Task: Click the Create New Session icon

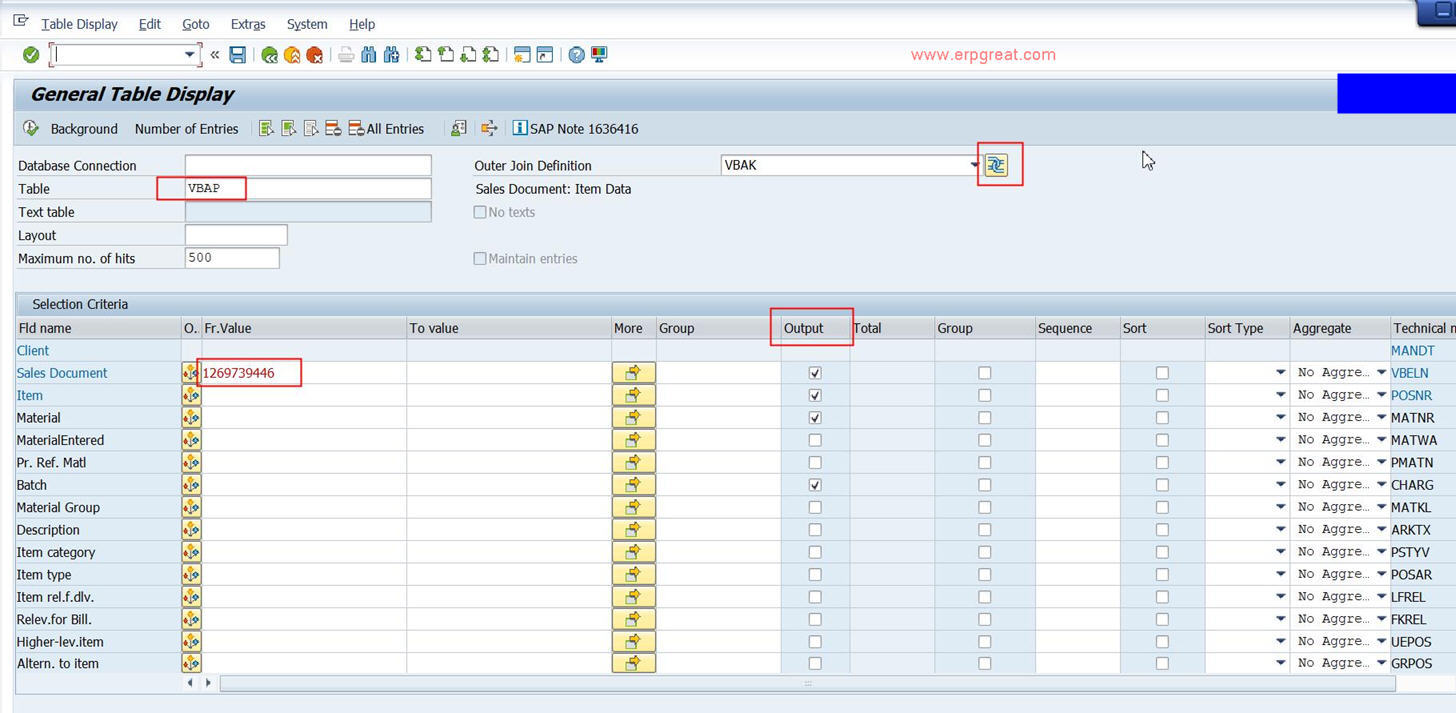Action: 521,55
